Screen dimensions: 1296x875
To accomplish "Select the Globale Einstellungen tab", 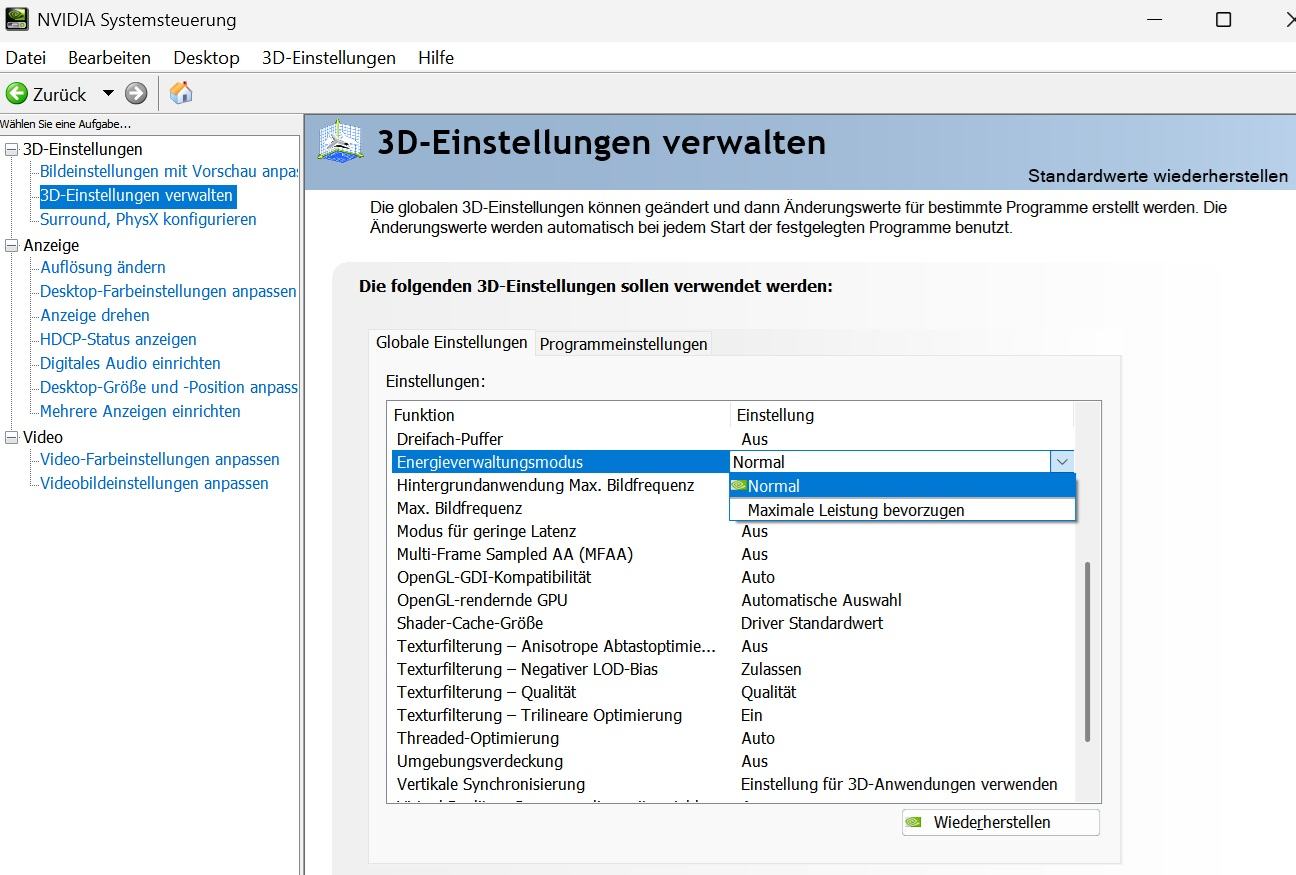I will pyautogui.click(x=452, y=342).
